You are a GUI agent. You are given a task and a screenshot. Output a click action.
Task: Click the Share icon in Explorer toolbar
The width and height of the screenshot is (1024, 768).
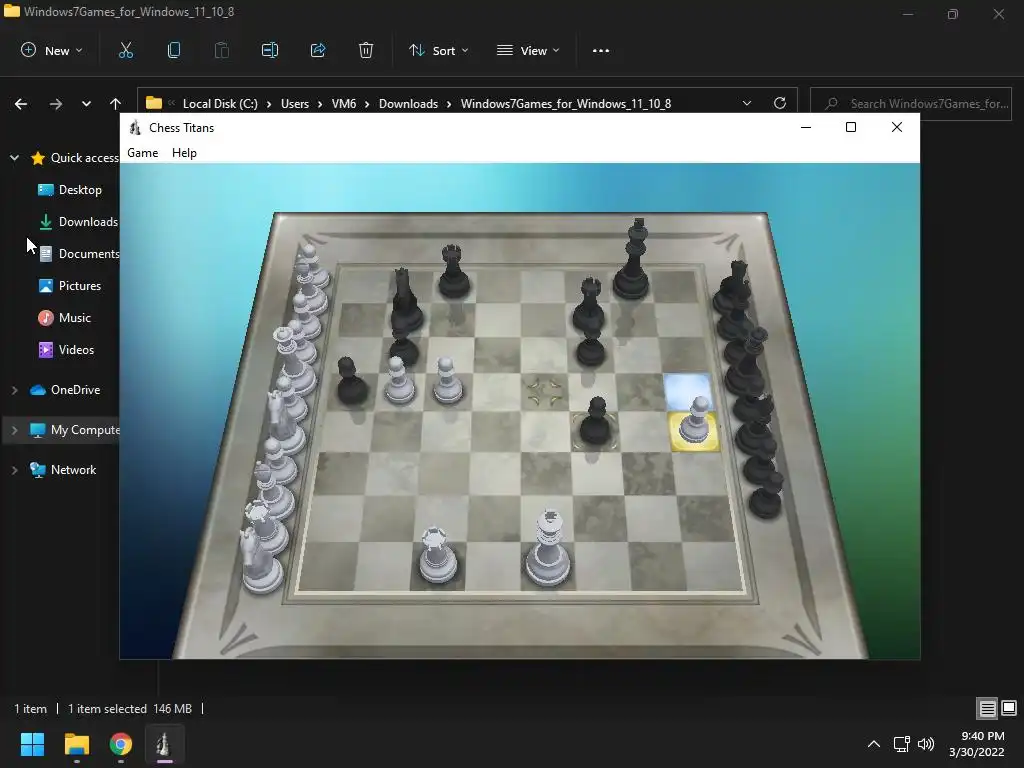tap(318, 50)
